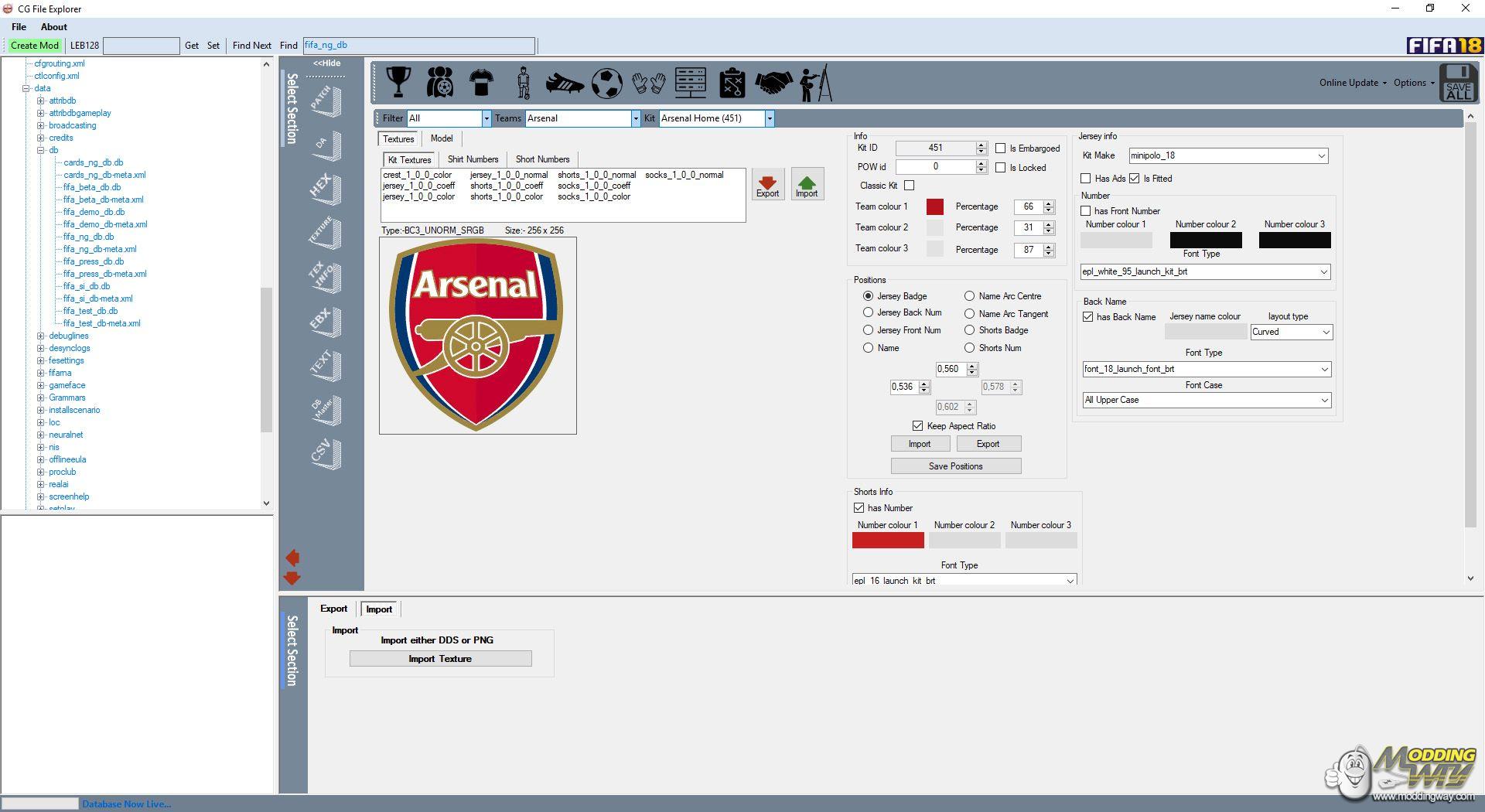The image size is (1485, 812).
Task: Uncheck has Back Name checkbox
Action: (x=1088, y=317)
